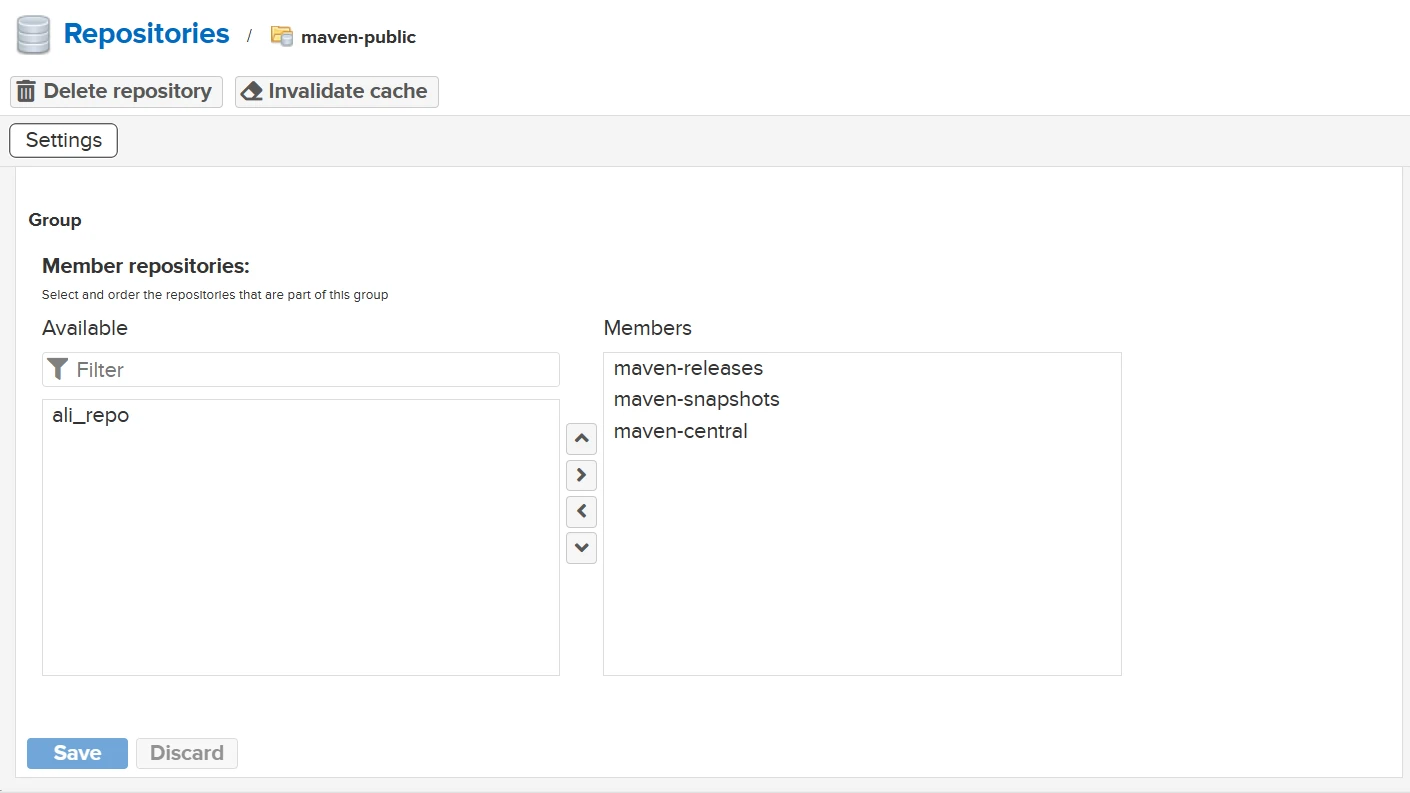
Task: Click the maven-public folder icon
Action: point(282,37)
